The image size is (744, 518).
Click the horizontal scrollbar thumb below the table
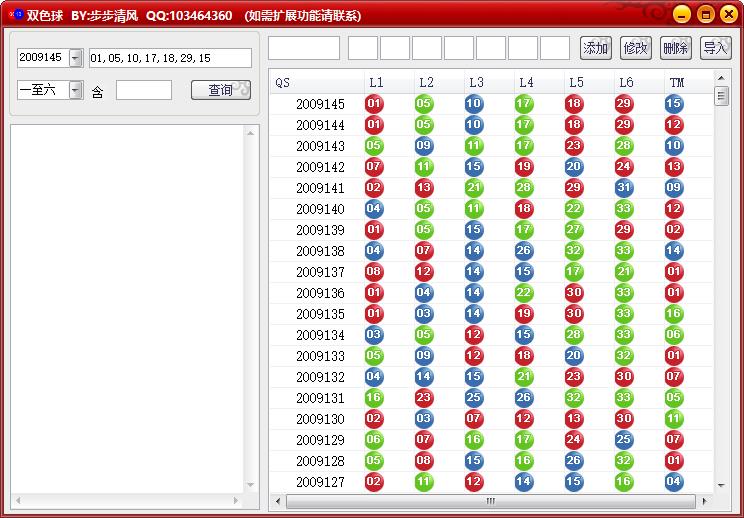click(491, 501)
